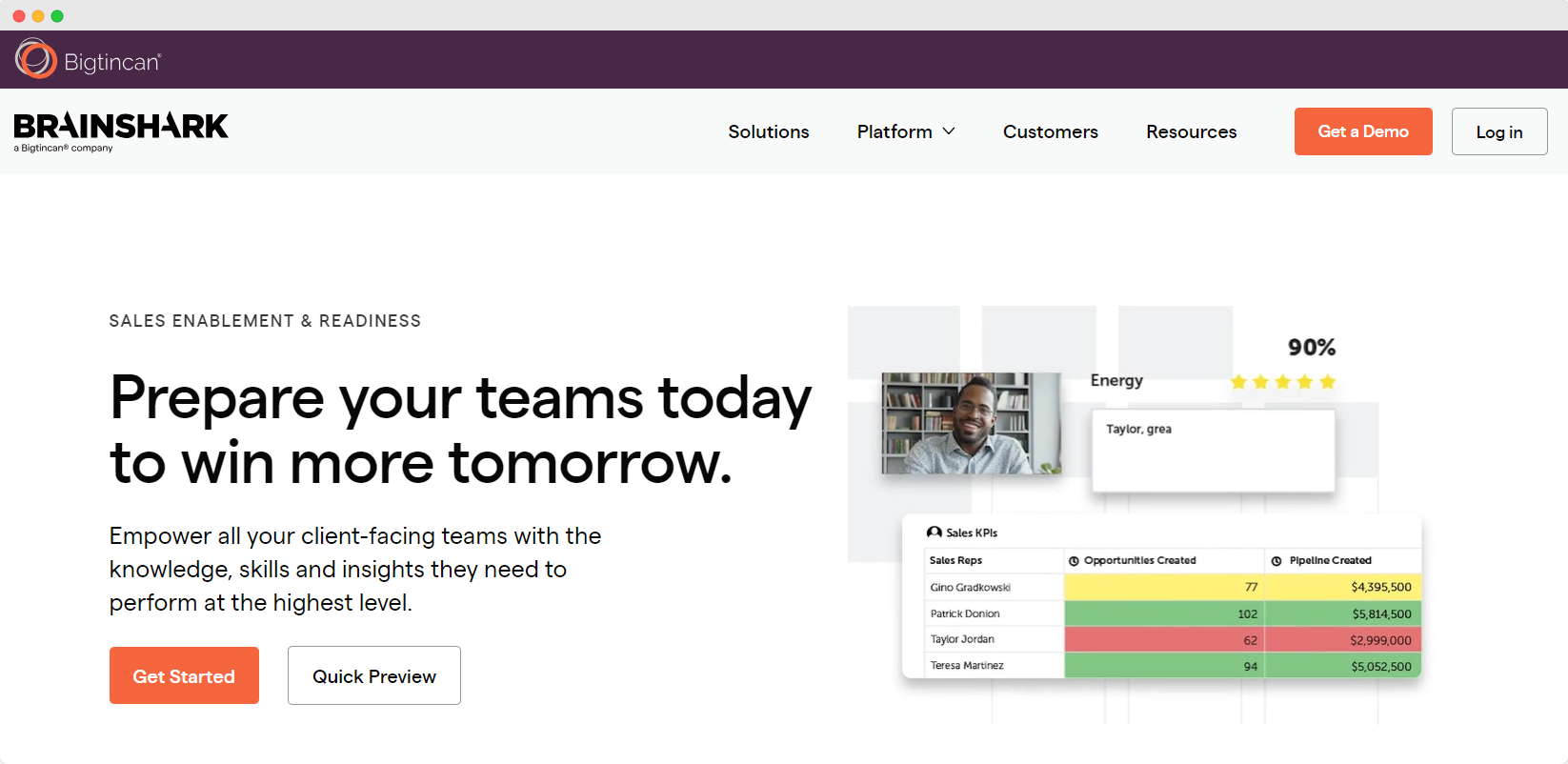
Task: Click the Get a Demo button
Action: coord(1363,131)
